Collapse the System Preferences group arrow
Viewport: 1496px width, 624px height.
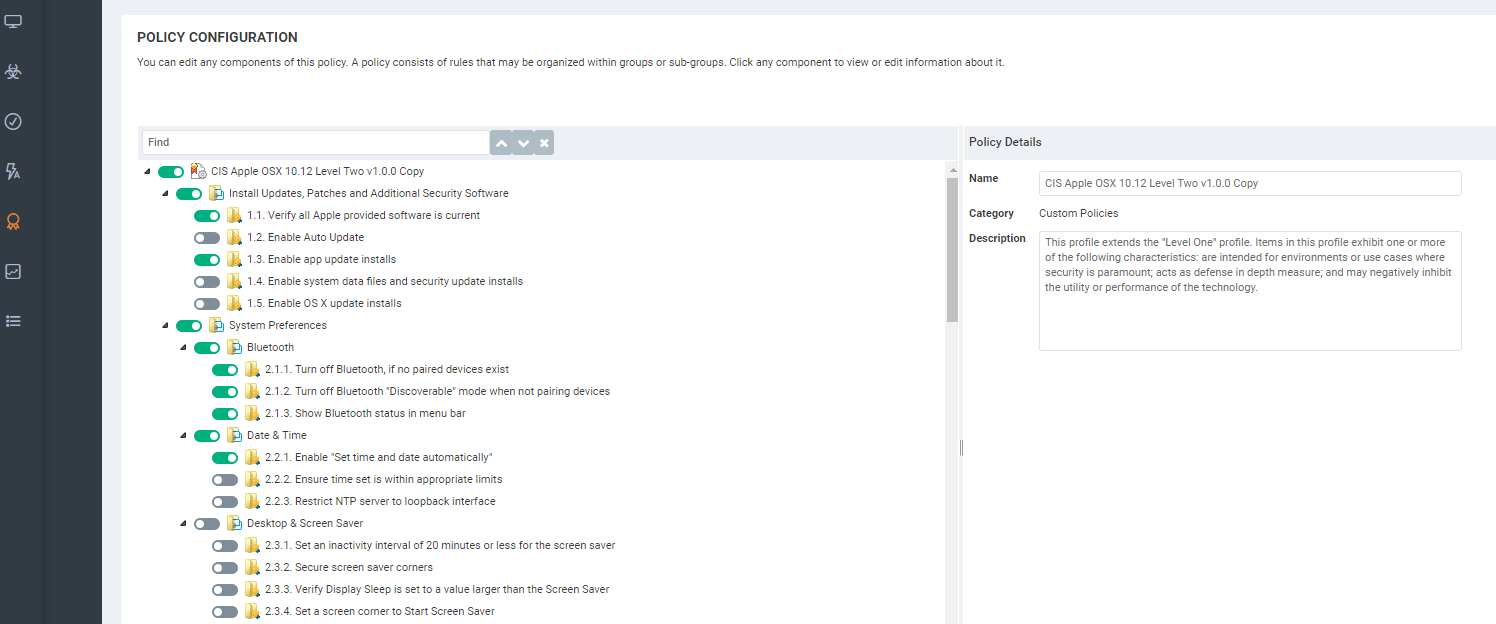coord(166,326)
